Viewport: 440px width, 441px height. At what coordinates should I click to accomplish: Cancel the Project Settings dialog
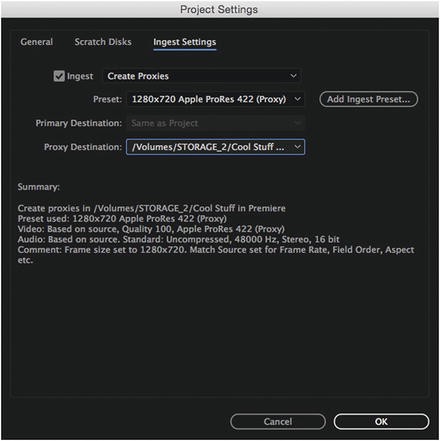278,422
